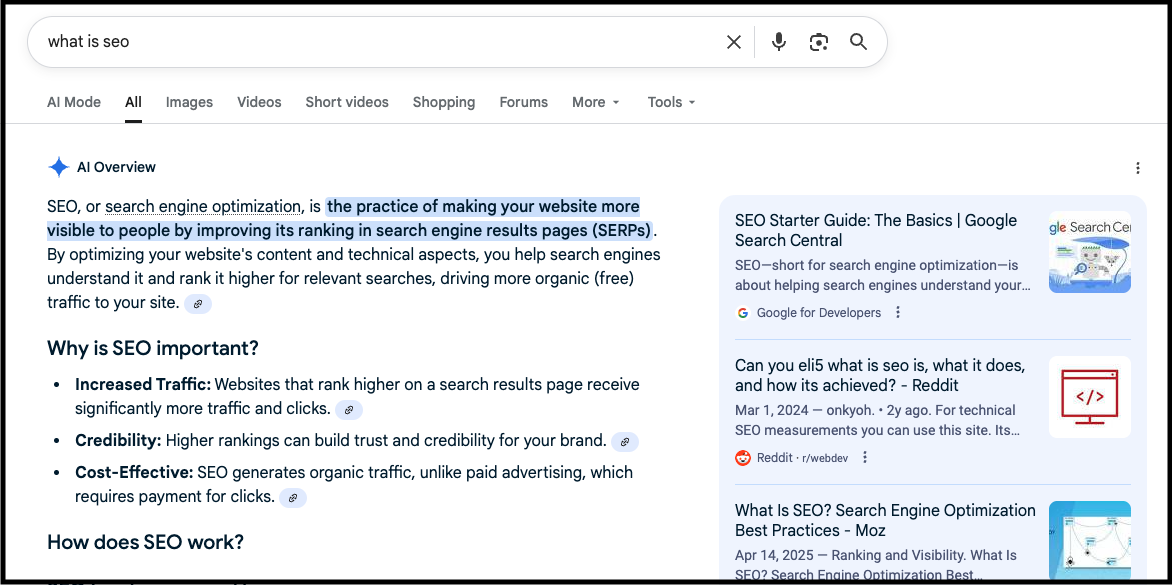Expand the Tools dropdown
The height and width of the screenshot is (585, 1172).
click(x=671, y=102)
